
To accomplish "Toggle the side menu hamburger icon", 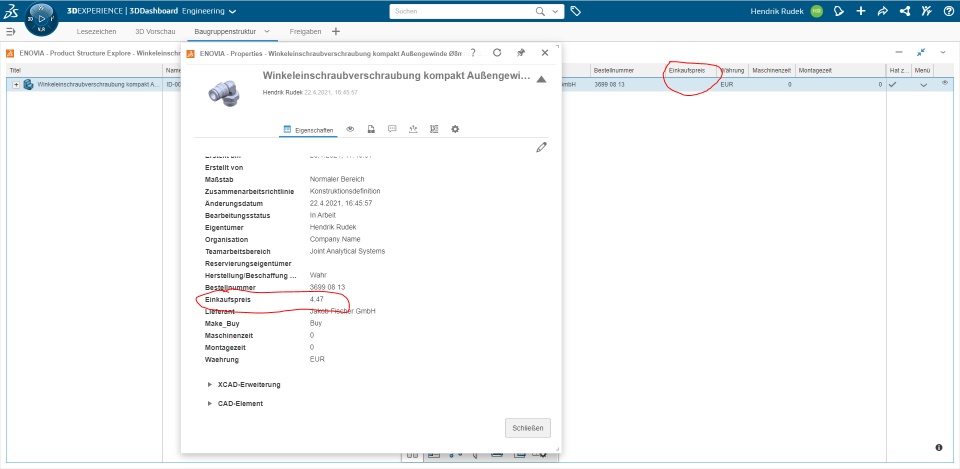I will pyautogui.click(x=10, y=31).
